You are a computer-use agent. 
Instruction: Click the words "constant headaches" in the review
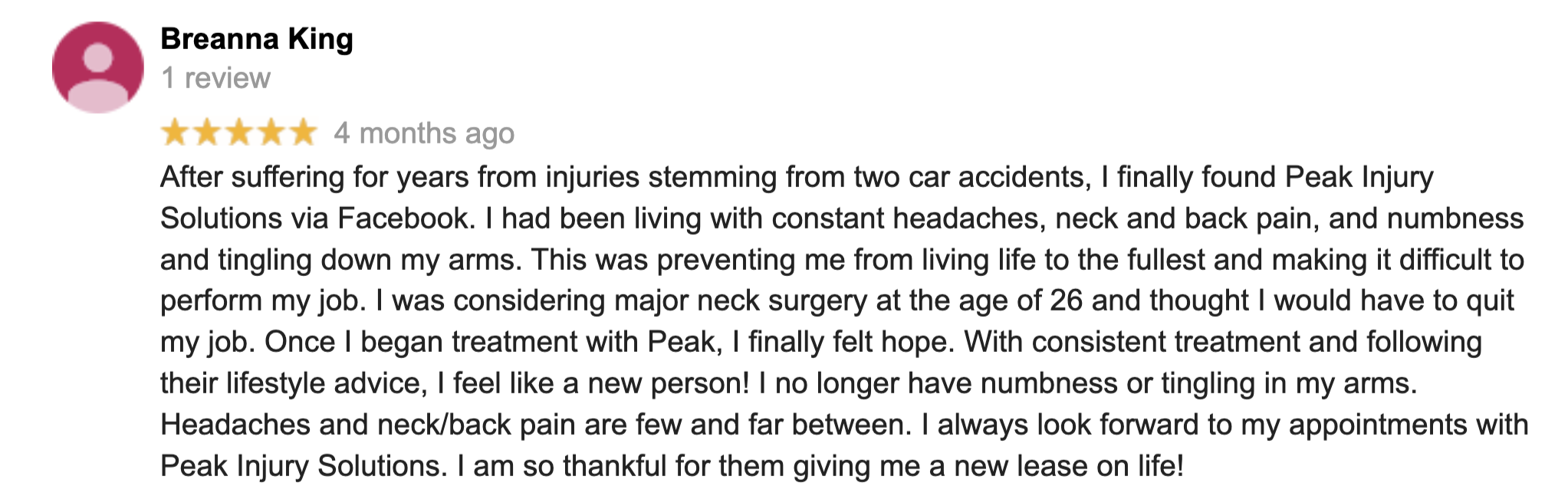point(905,218)
